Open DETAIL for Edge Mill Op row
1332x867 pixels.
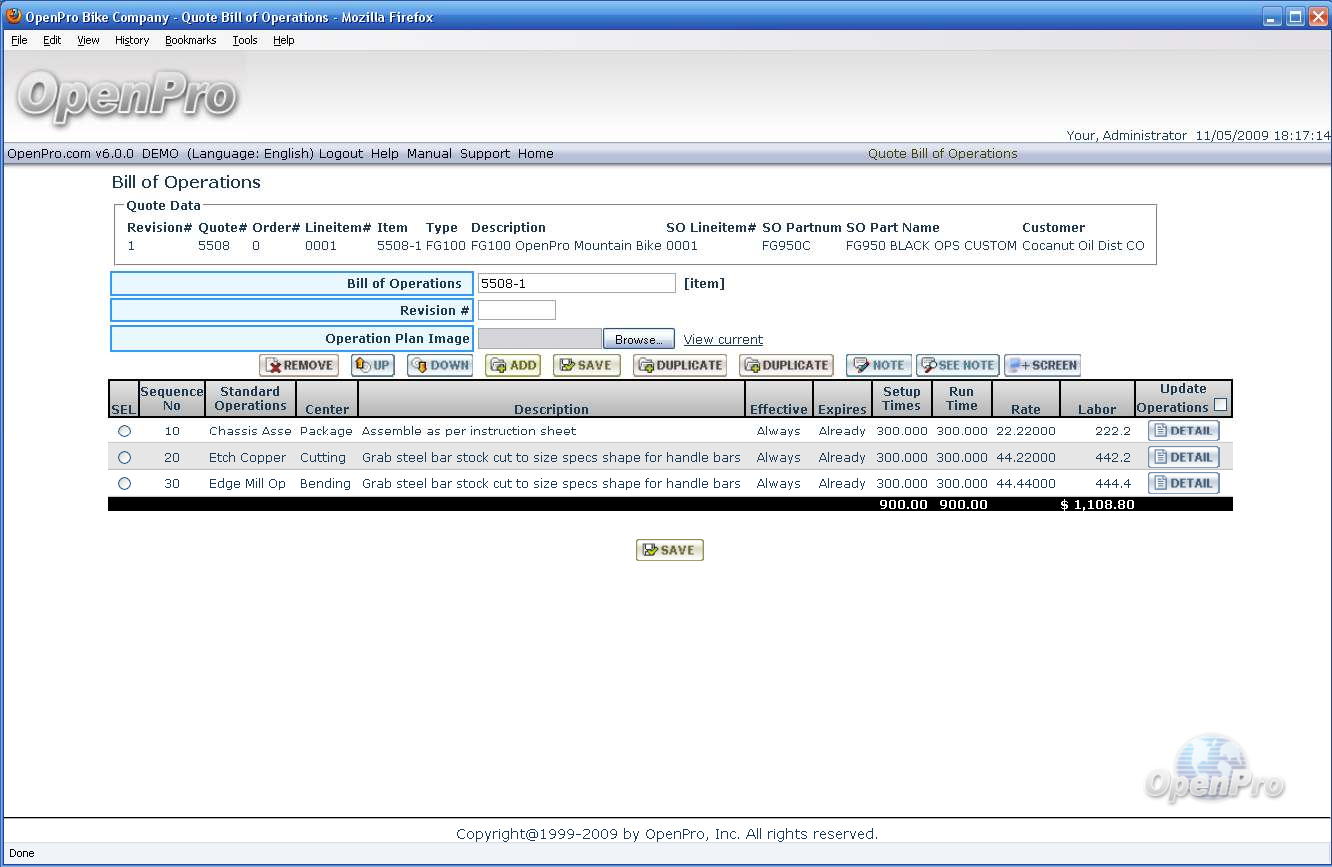(x=1183, y=483)
